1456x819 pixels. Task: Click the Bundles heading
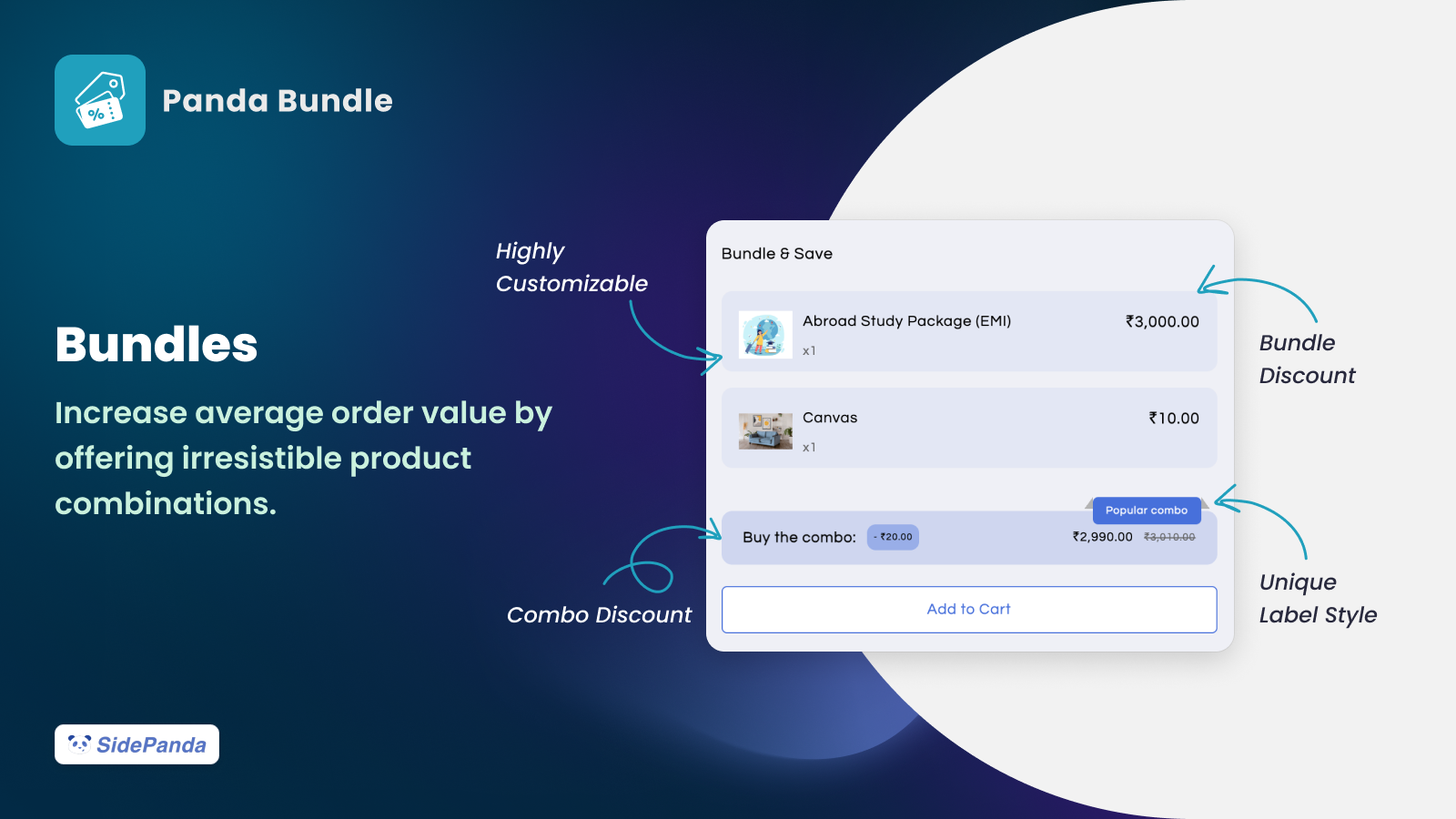(156, 345)
